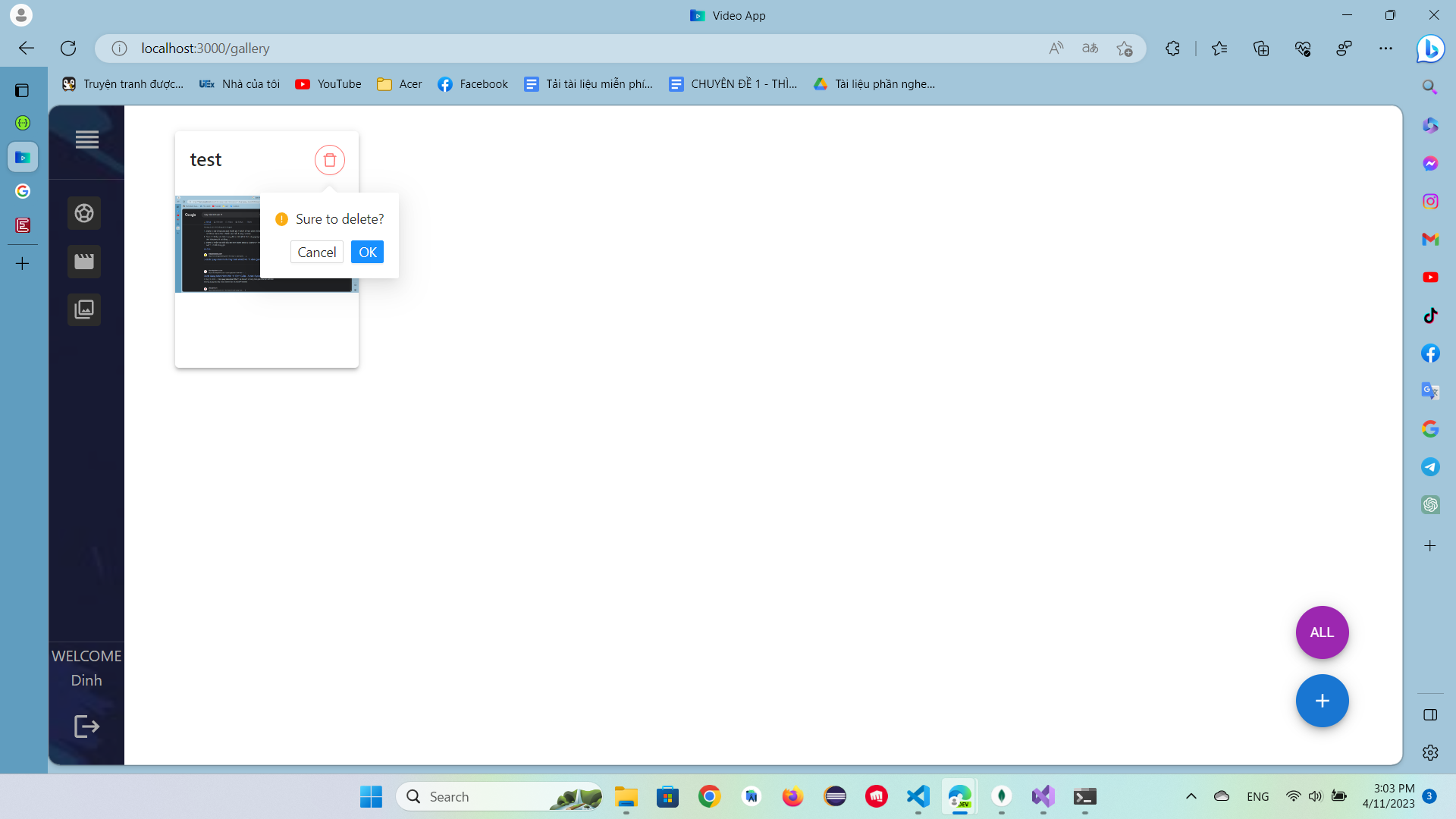Toggle the Edge vertical tabs pane
This screenshot has height=819, width=1456.
pos(22,91)
